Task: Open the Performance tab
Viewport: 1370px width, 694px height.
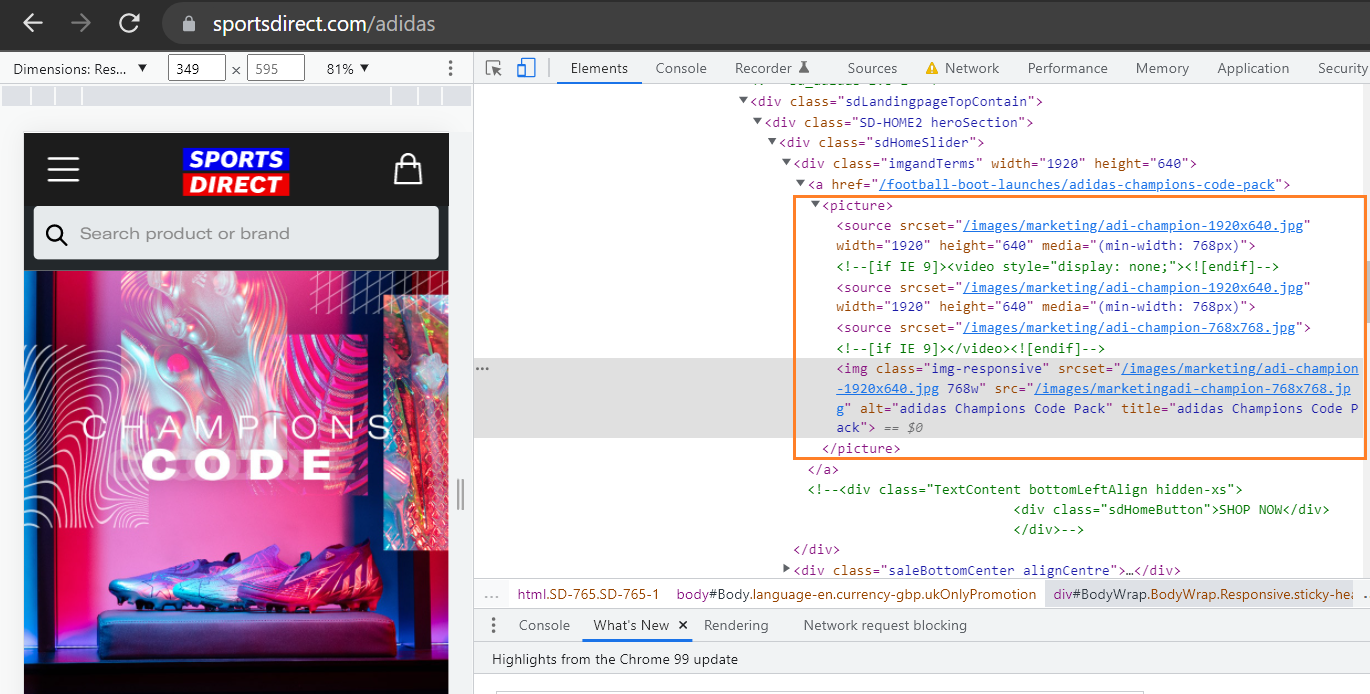Action: point(1067,68)
